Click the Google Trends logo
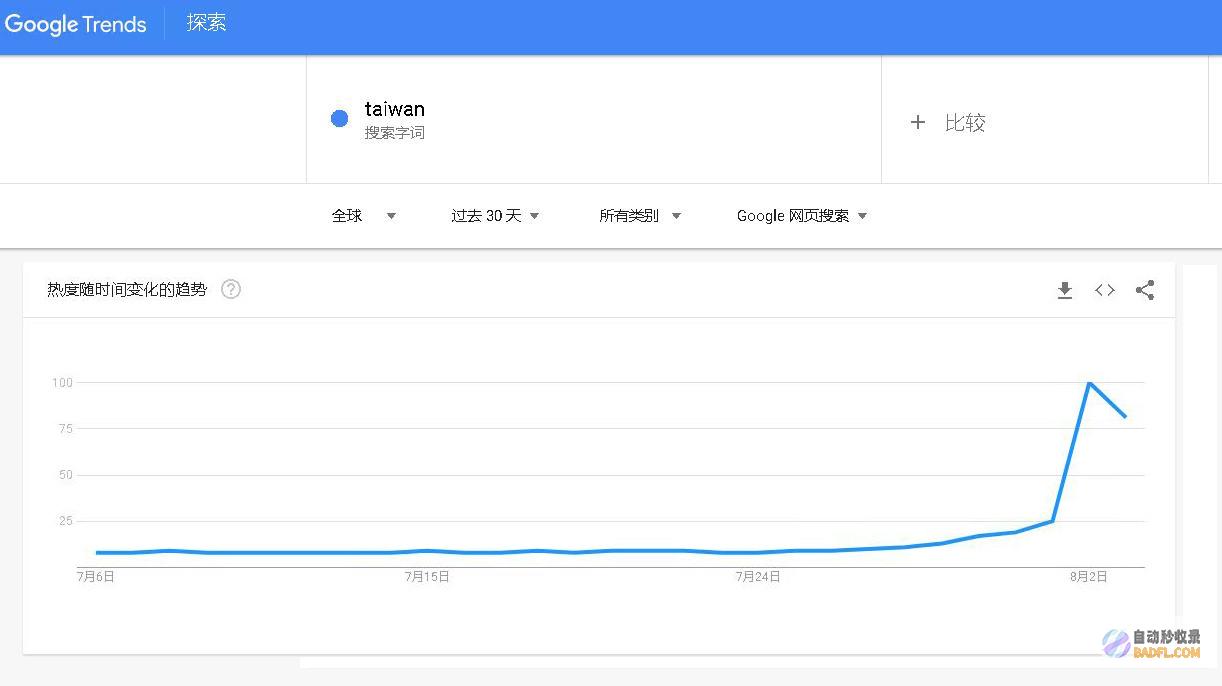Image resolution: width=1222 pixels, height=686 pixels. point(76,24)
